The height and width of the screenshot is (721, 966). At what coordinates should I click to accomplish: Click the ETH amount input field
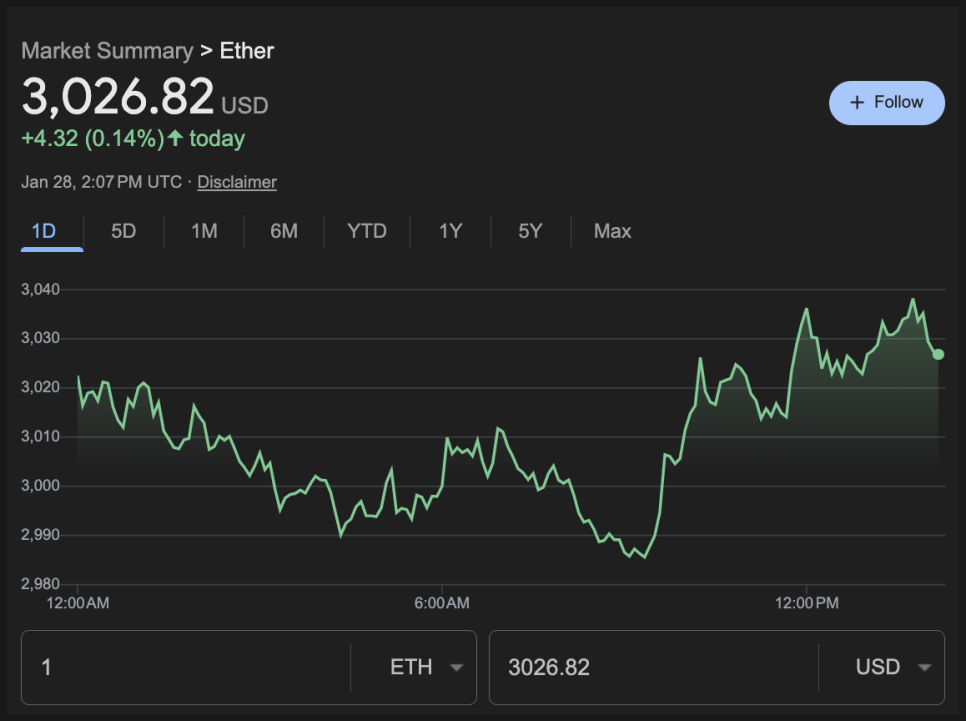(190, 667)
